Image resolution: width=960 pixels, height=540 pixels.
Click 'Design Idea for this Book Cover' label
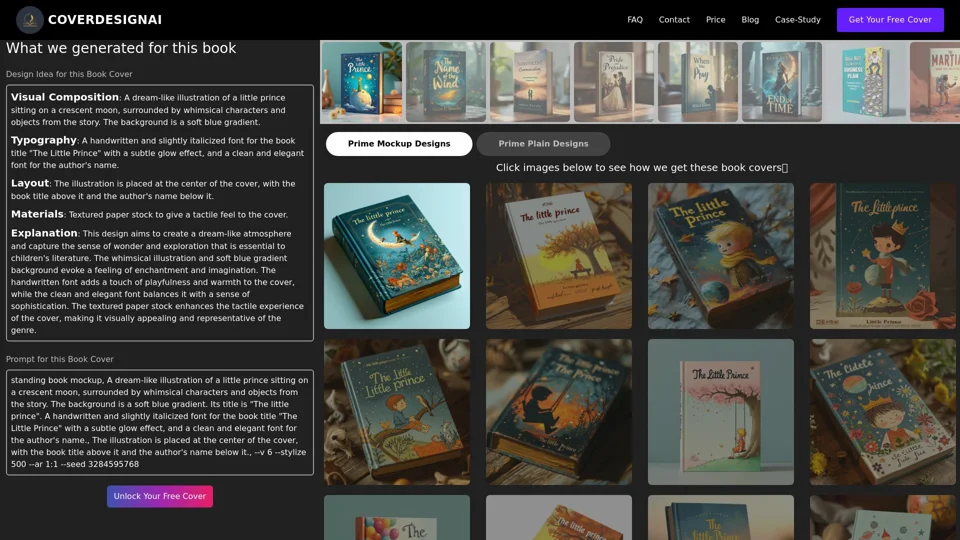(69, 74)
